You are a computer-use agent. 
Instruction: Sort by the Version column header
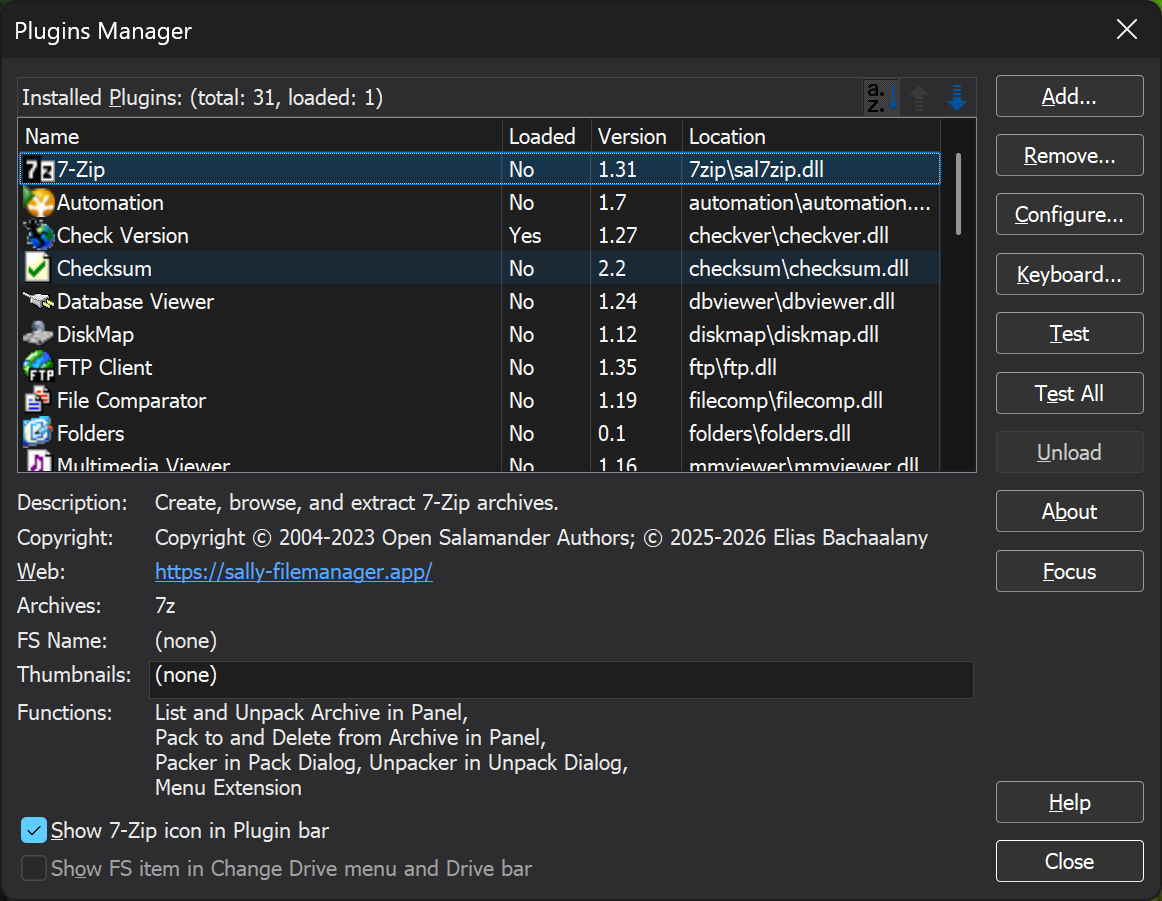pyautogui.click(x=637, y=136)
